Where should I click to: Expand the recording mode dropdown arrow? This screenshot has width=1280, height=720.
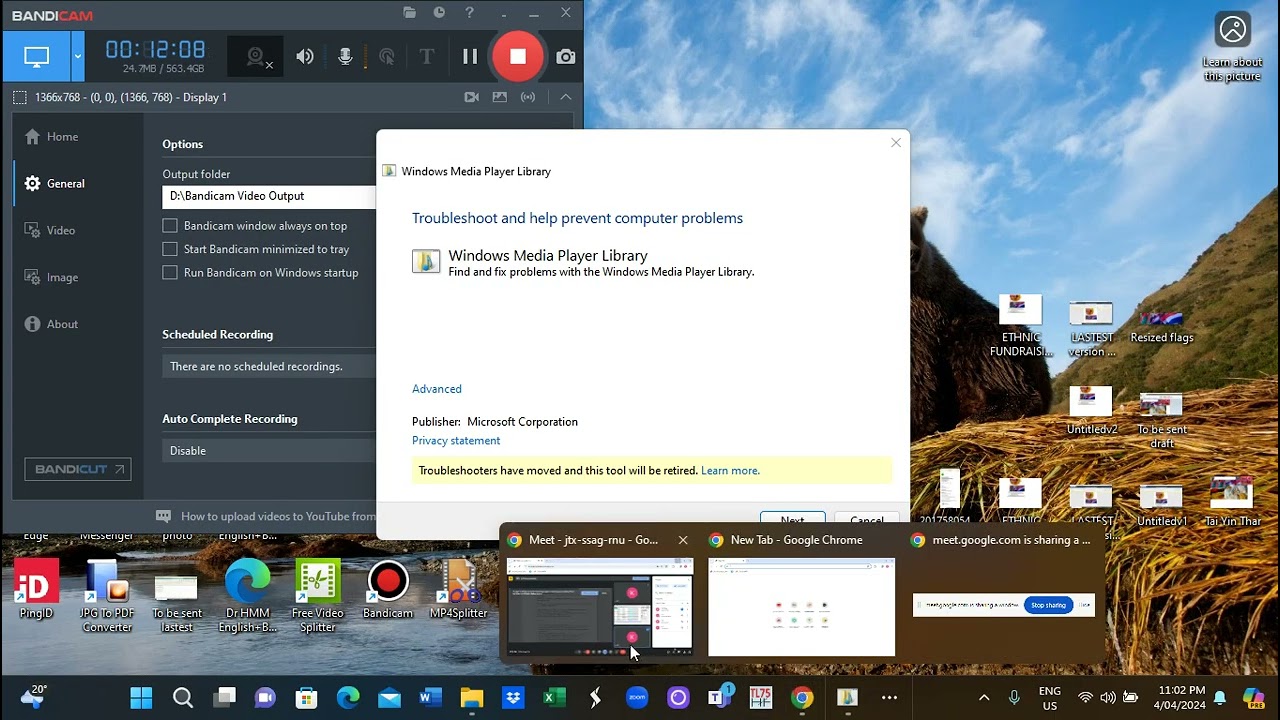78,57
